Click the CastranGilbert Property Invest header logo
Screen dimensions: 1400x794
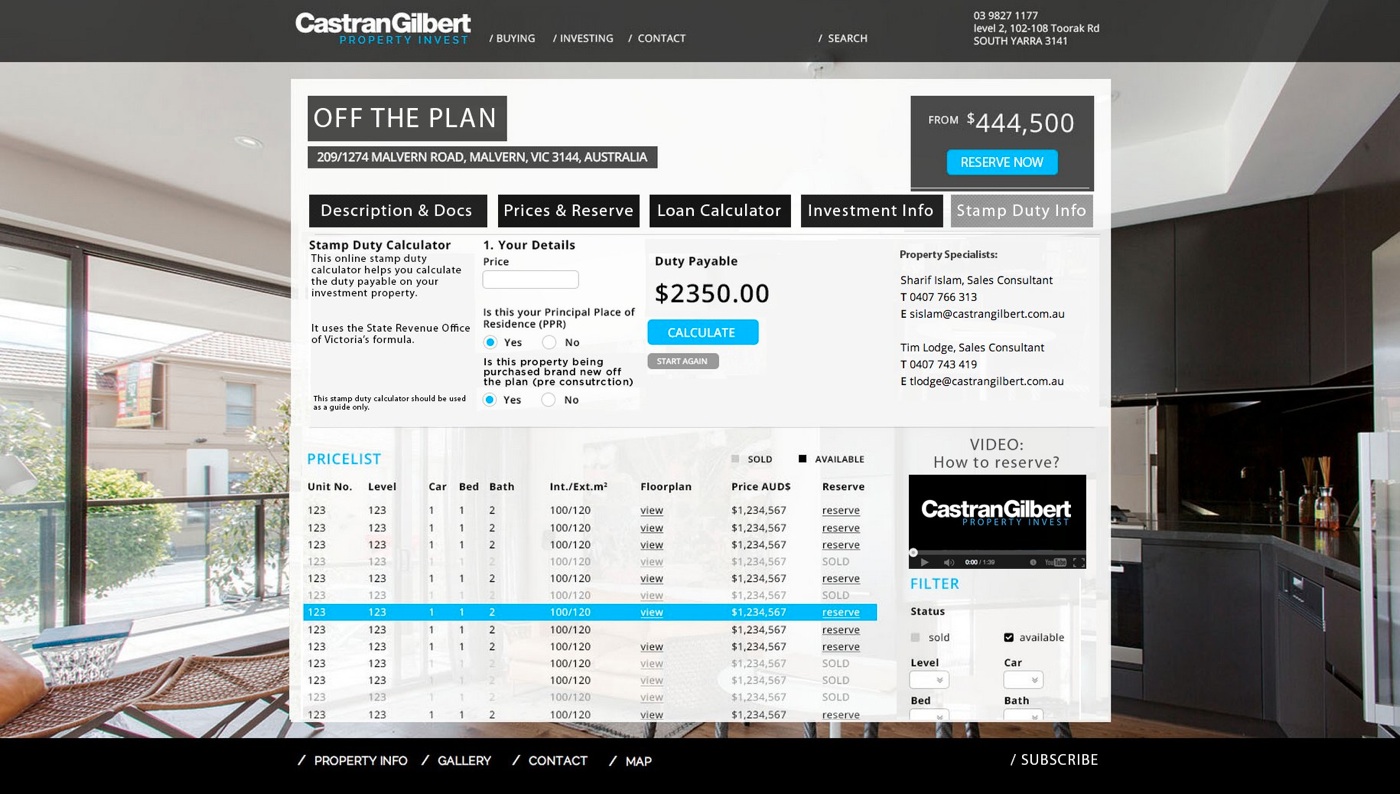coord(383,28)
